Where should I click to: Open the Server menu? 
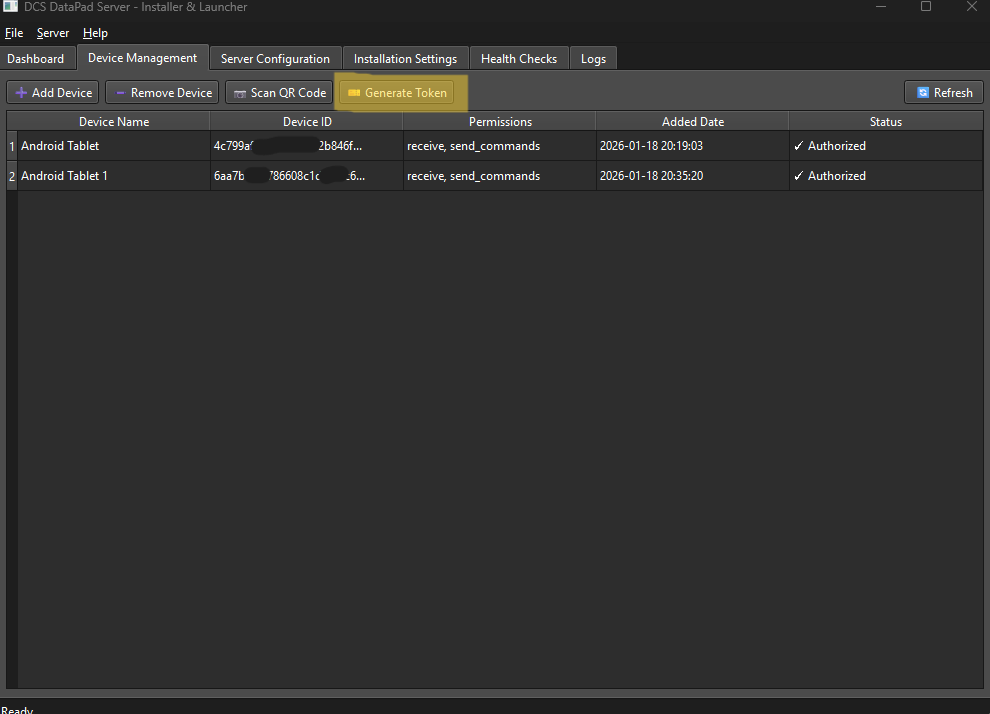(53, 33)
